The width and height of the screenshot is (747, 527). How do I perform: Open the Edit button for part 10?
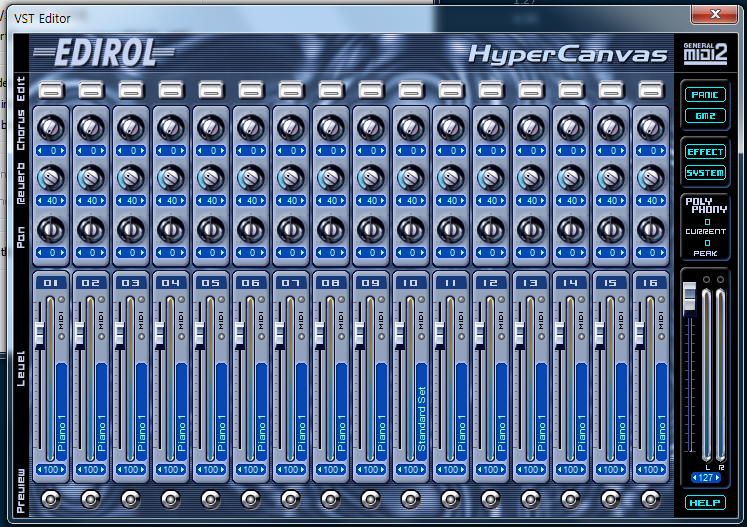coord(411,90)
